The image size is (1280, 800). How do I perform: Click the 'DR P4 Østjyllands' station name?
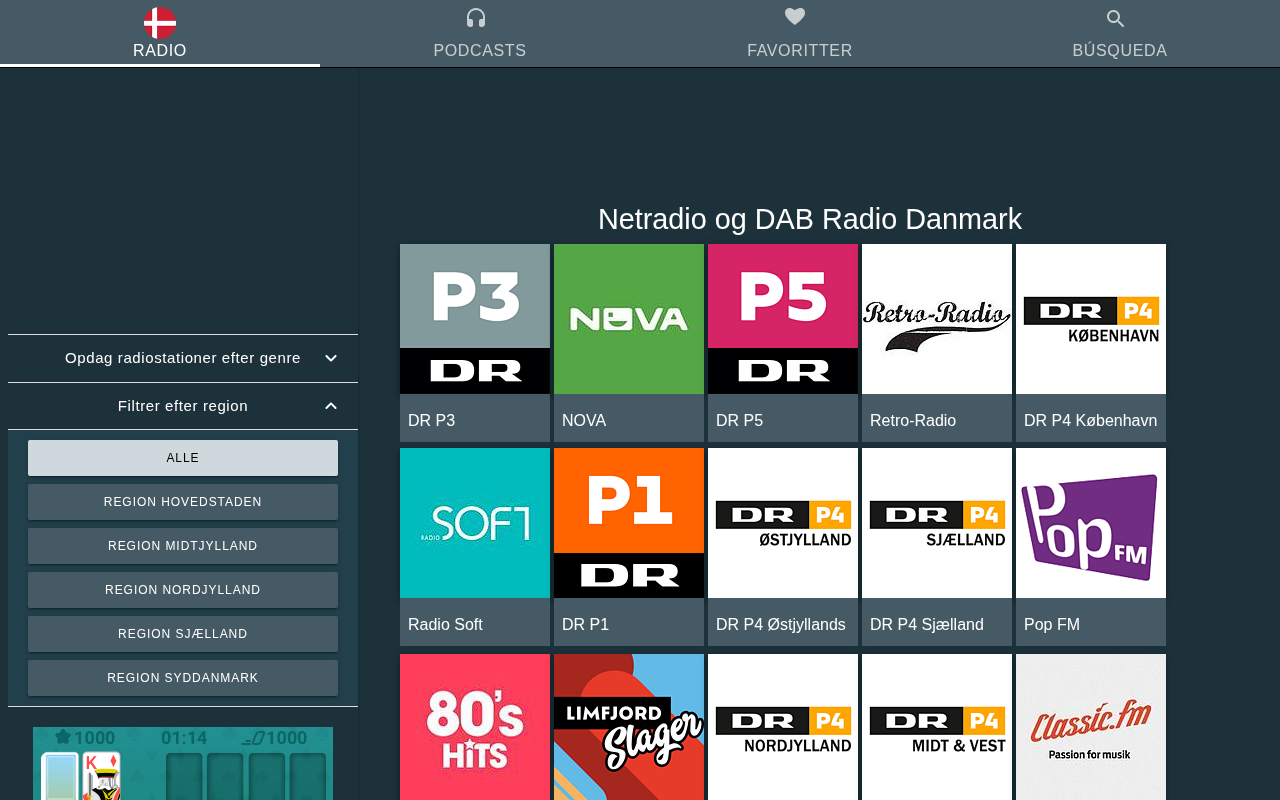click(x=781, y=625)
